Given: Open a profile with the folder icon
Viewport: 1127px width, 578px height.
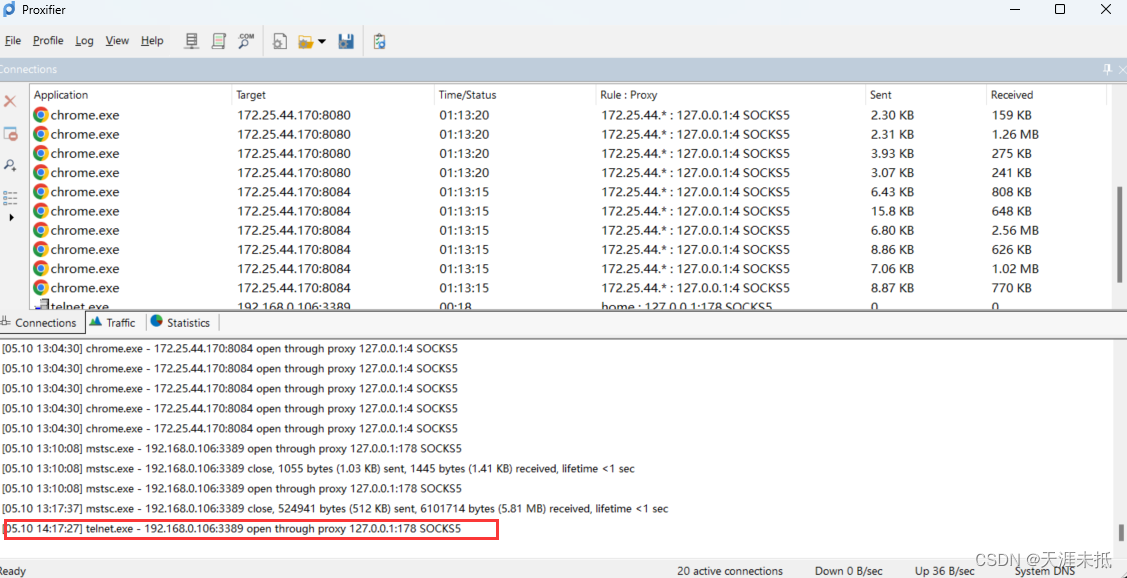Looking at the screenshot, I should click(x=305, y=42).
